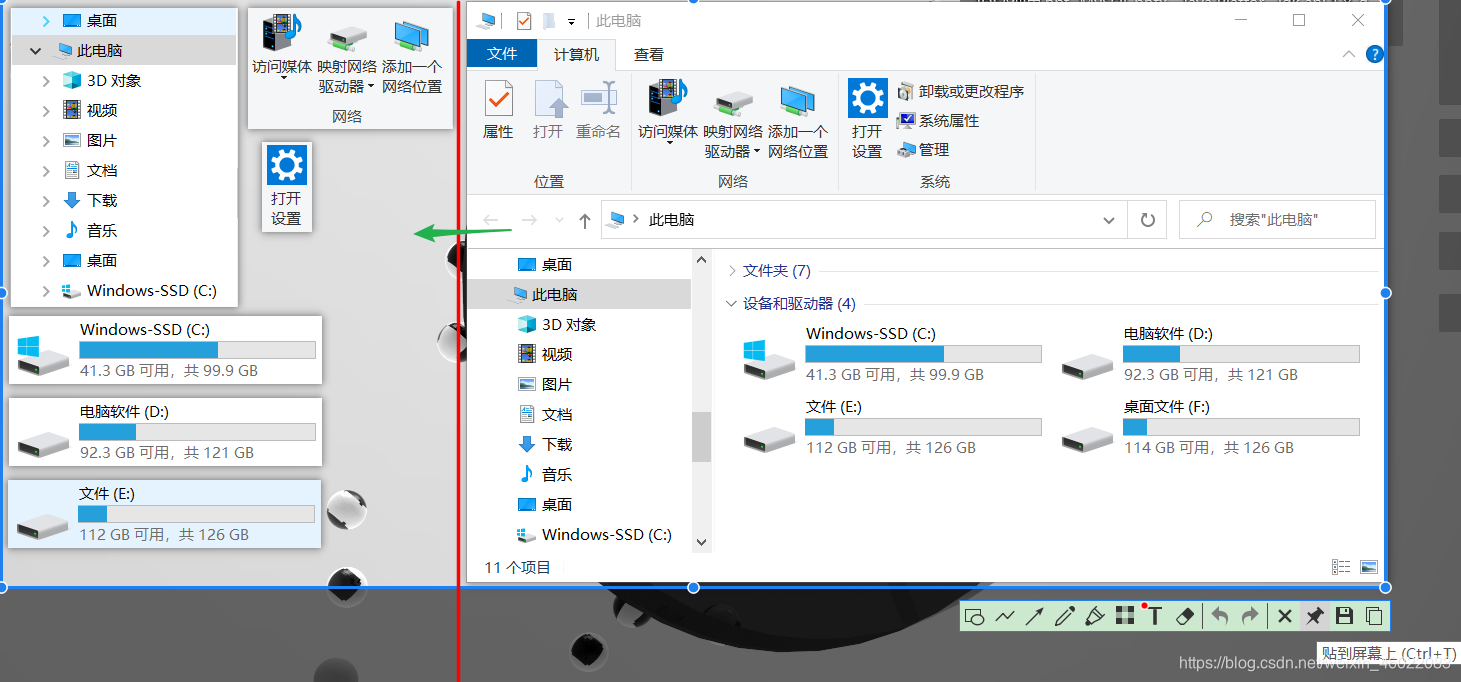Open the 文件 menu

501,54
